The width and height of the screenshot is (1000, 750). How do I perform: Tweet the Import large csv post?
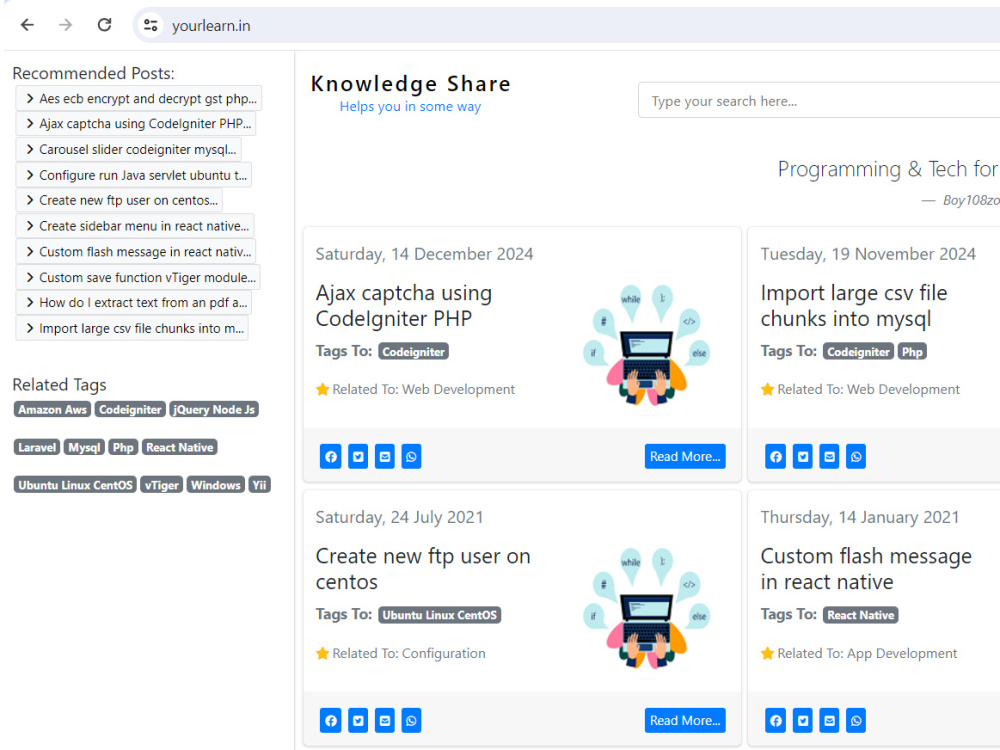(803, 457)
